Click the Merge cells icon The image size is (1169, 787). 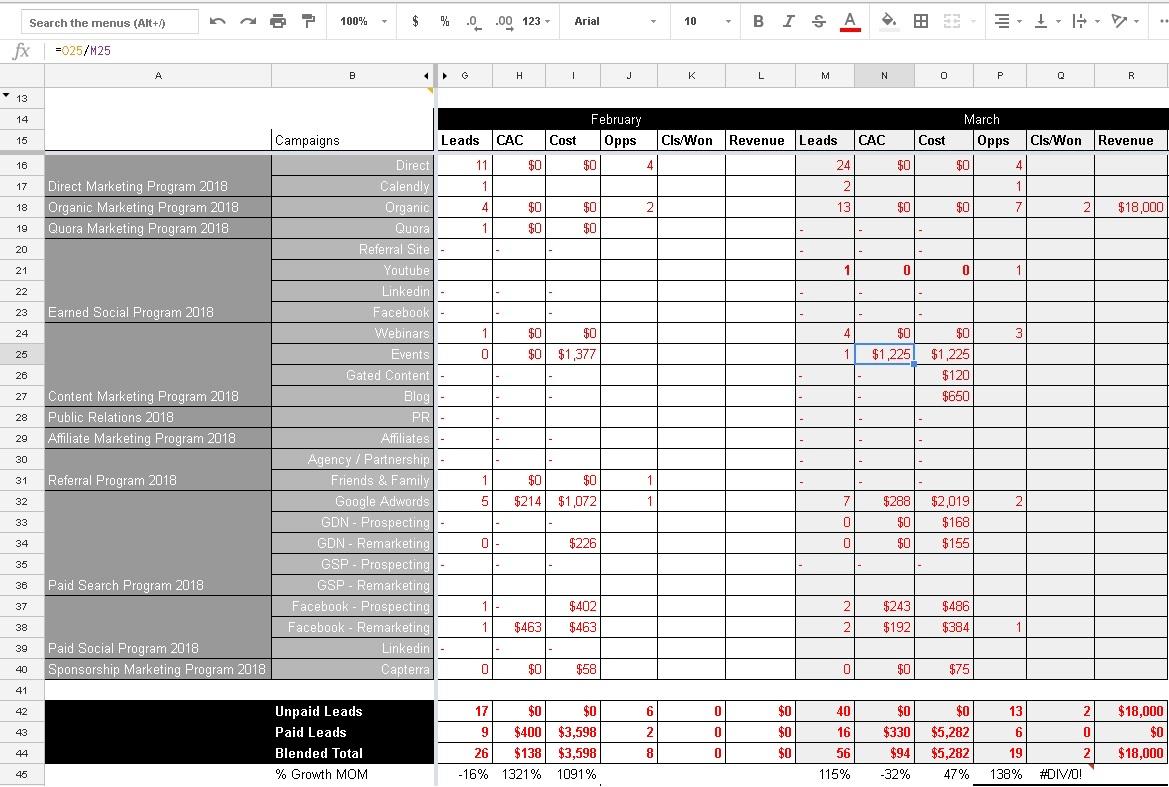pos(952,22)
